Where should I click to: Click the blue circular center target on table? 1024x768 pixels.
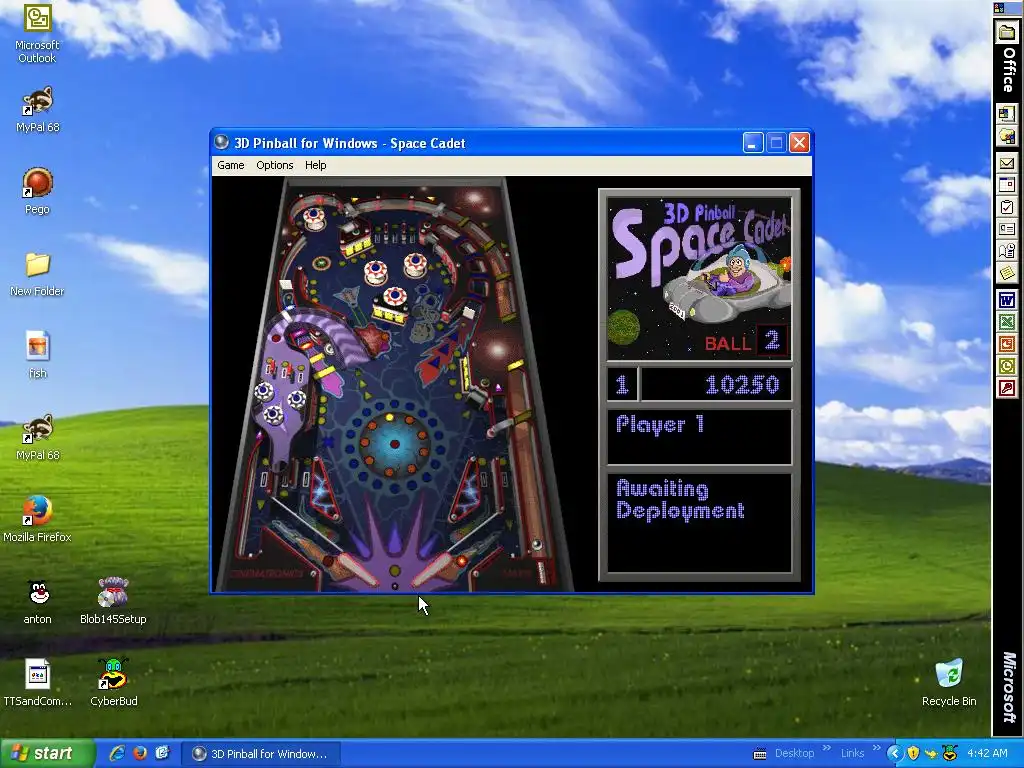pos(394,444)
